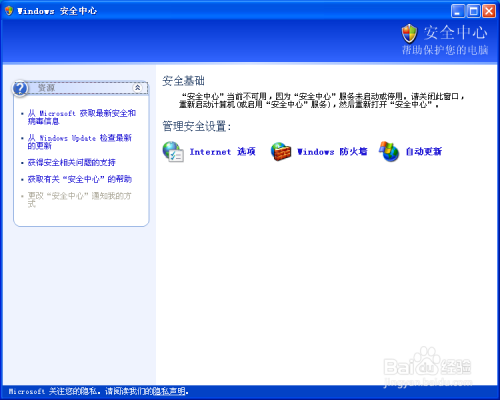Collapse the 资源 panel with chevron

pyautogui.click(x=137, y=88)
